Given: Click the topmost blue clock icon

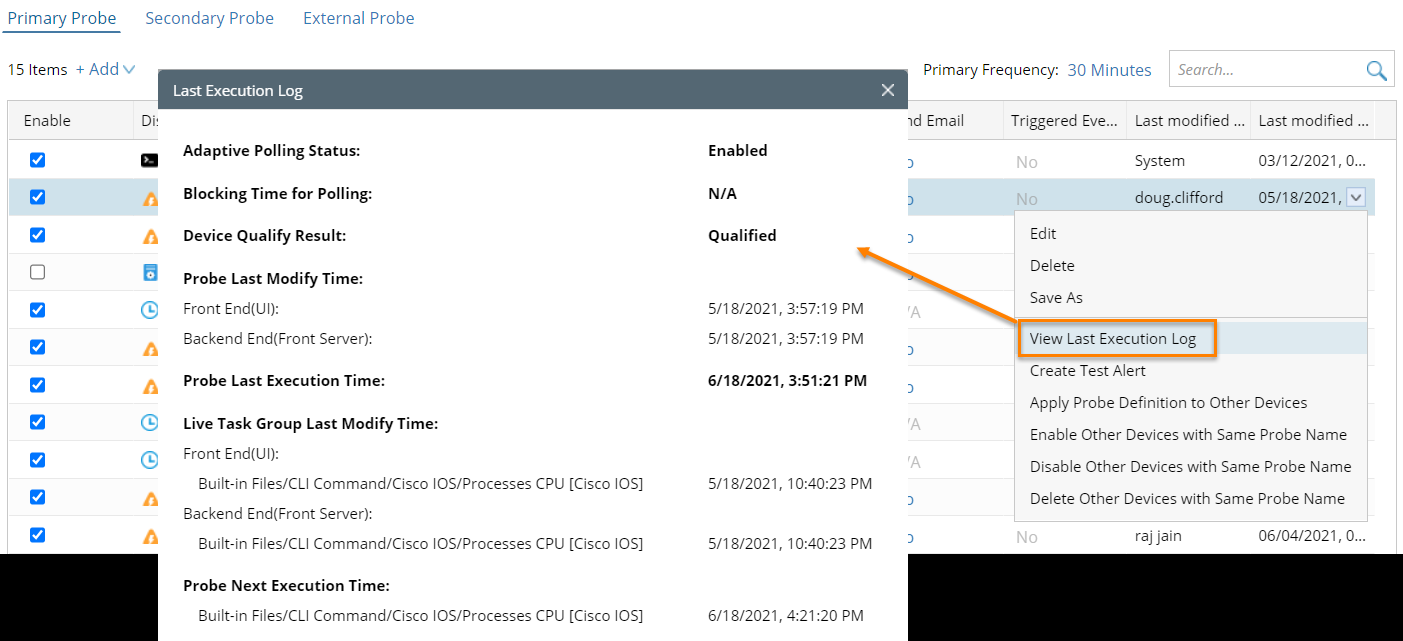Looking at the screenshot, I should (149, 310).
